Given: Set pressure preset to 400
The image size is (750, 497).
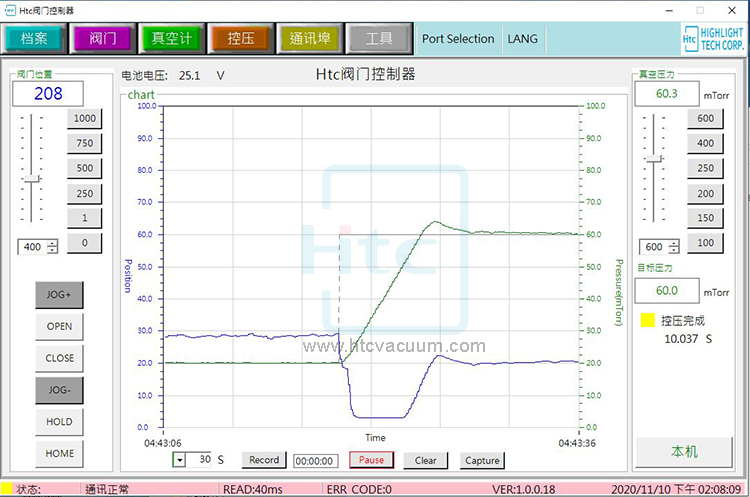Looking at the screenshot, I should (706, 144).
